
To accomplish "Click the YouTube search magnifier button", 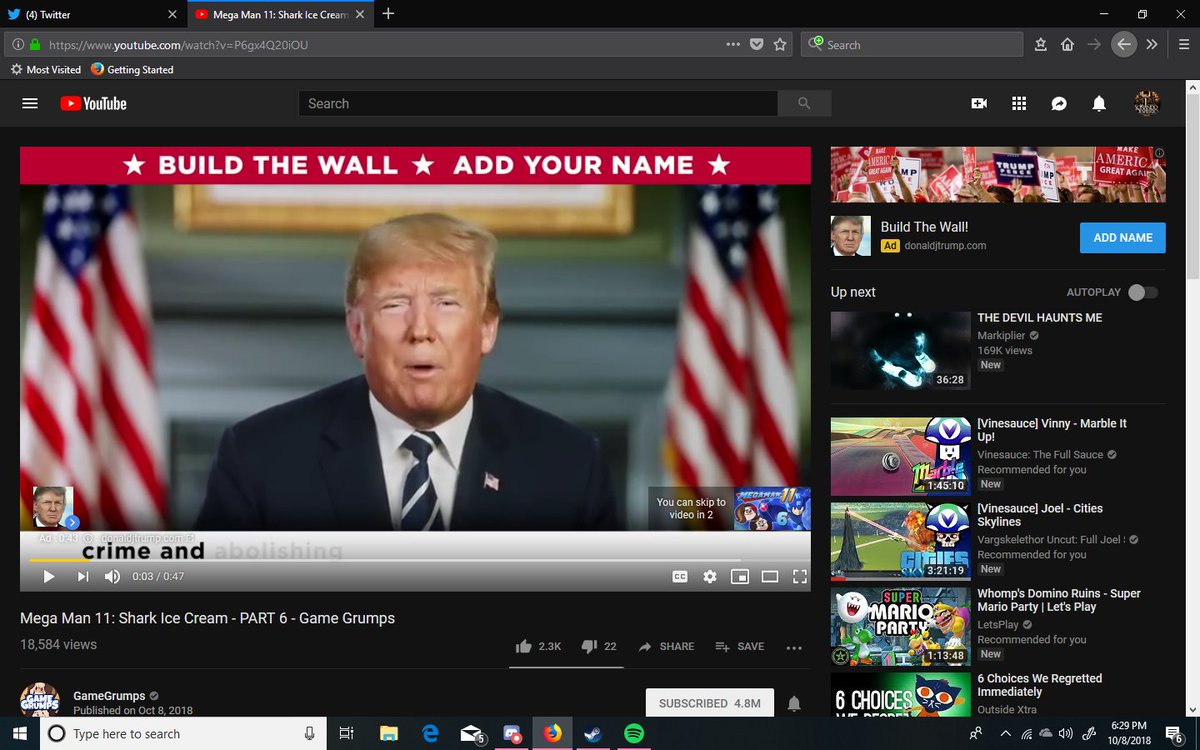I will pos(805,103).
